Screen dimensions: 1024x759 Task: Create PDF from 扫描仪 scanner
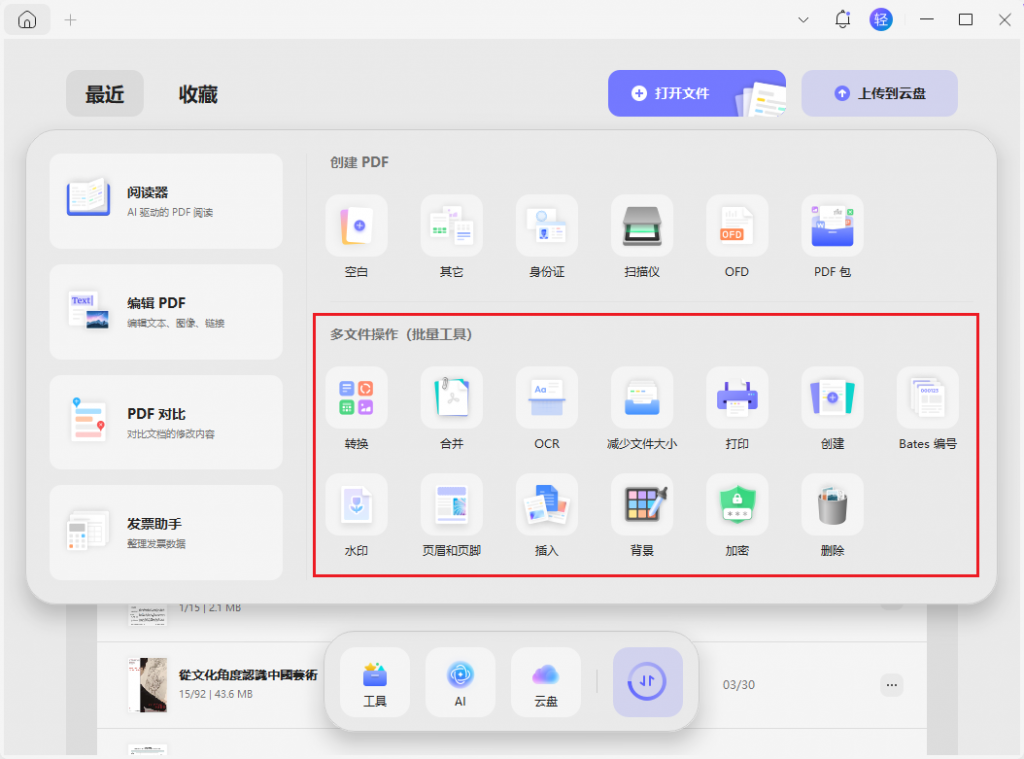coord(642,225)
